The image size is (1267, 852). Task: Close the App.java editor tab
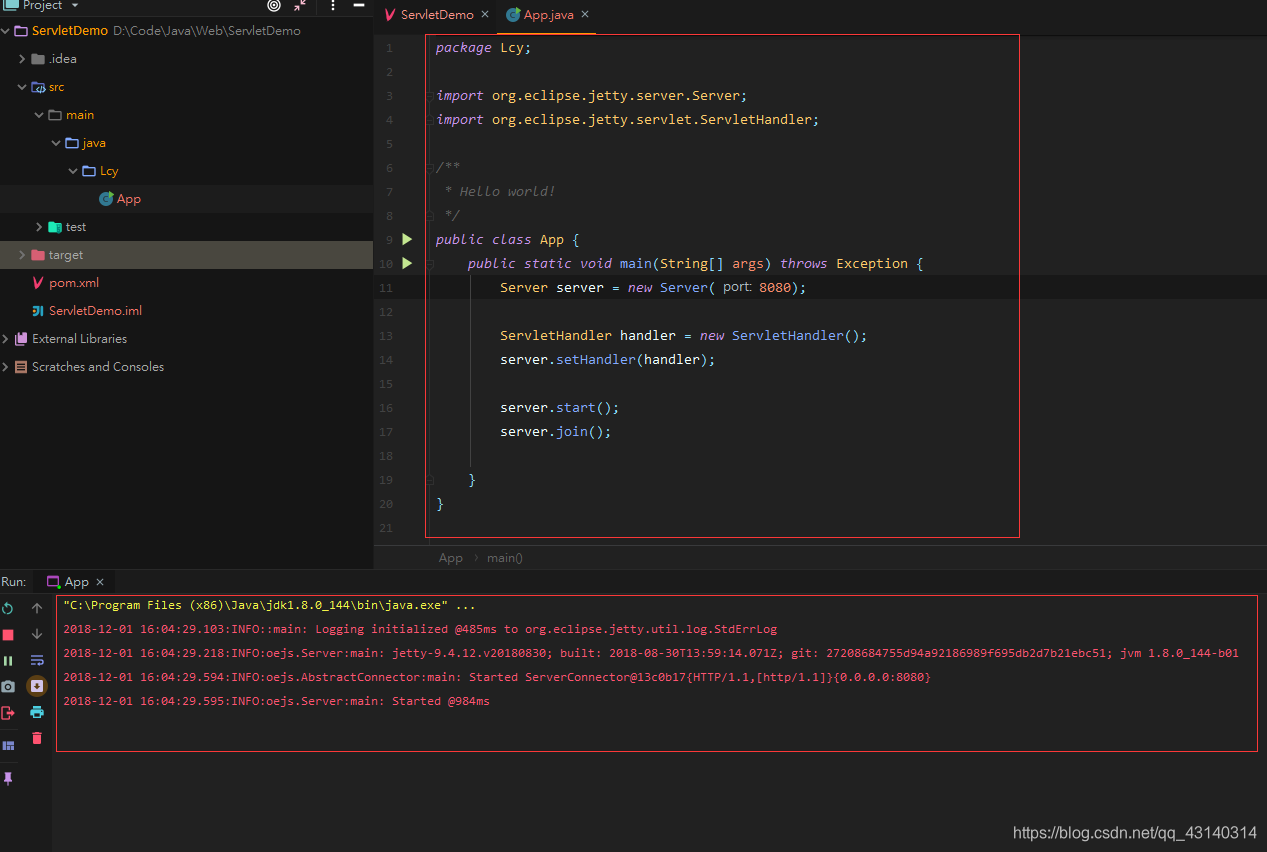[585, 15]
